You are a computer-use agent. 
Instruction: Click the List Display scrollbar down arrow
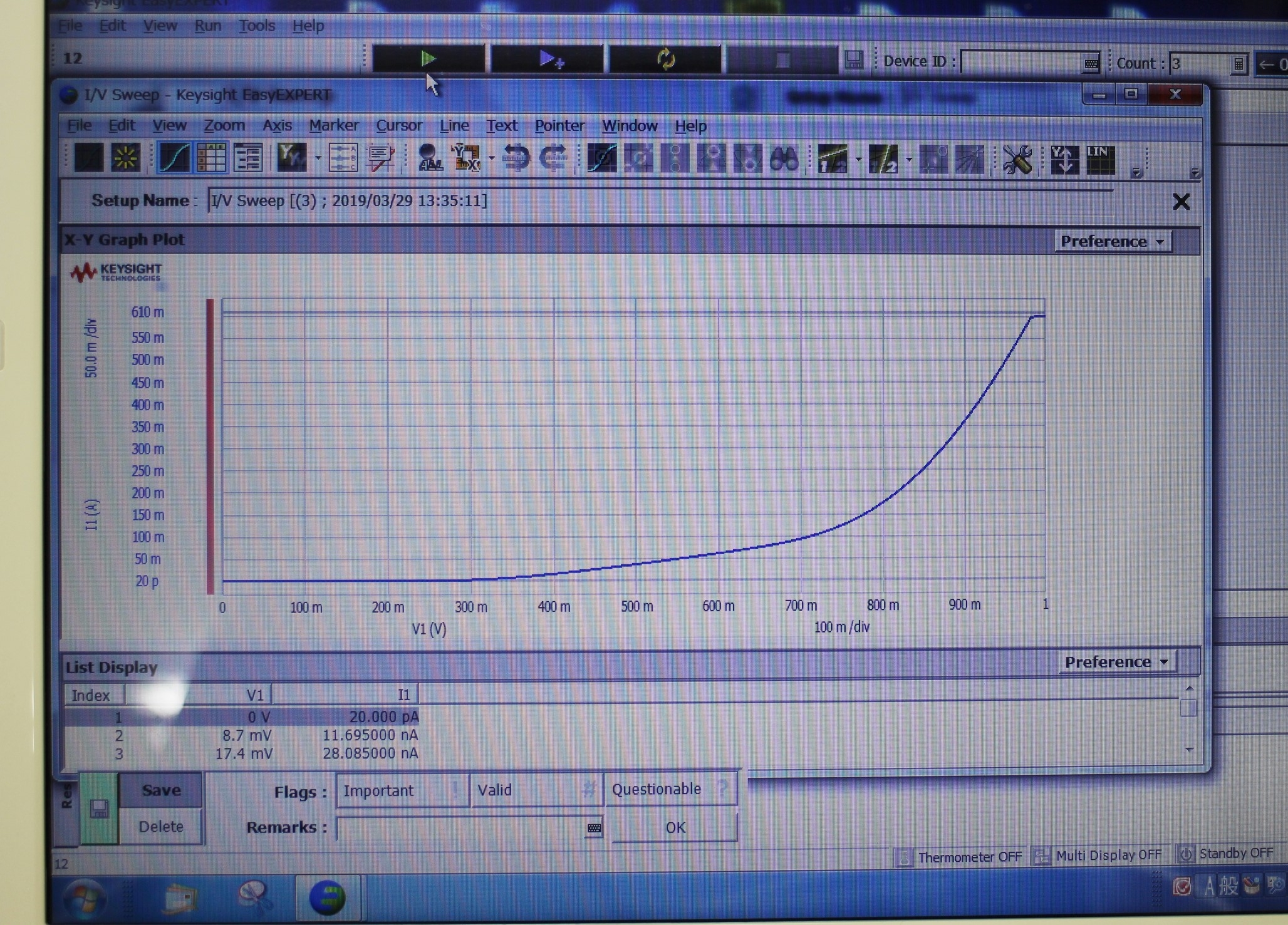coord(1189,750)
